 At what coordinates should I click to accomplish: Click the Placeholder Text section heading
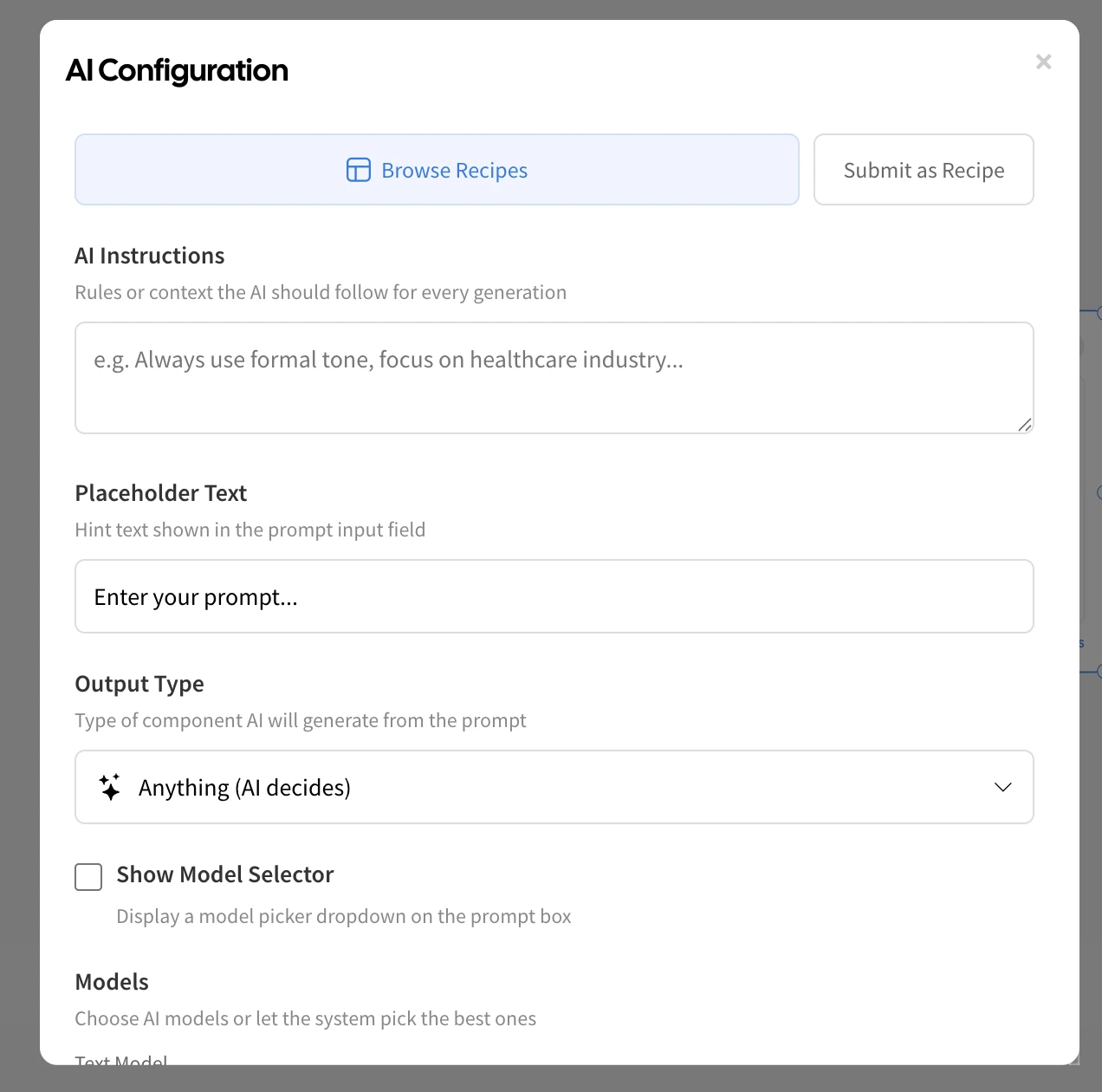[x=161, y=494]
